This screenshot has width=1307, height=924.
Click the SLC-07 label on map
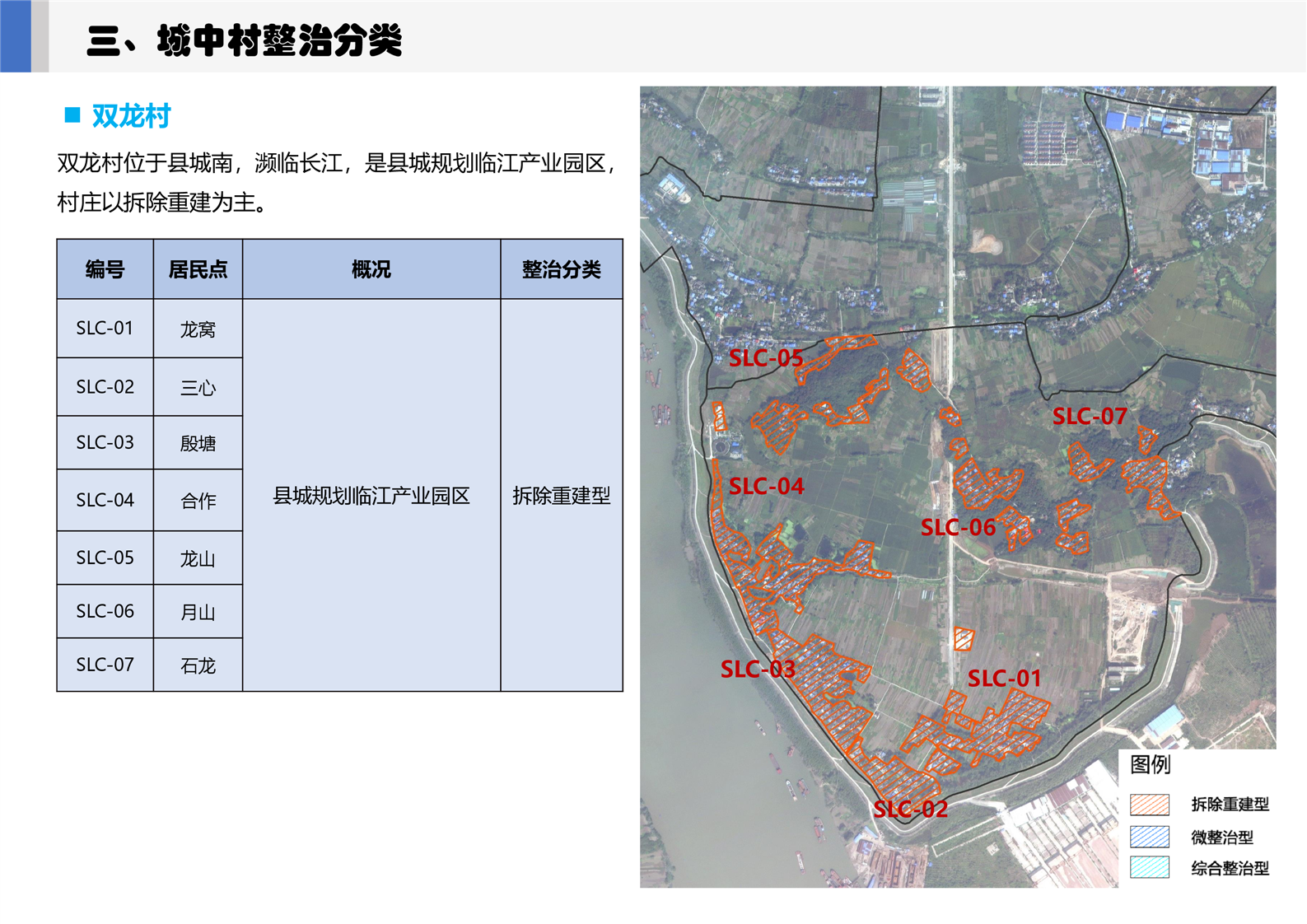coord(1090,416)
